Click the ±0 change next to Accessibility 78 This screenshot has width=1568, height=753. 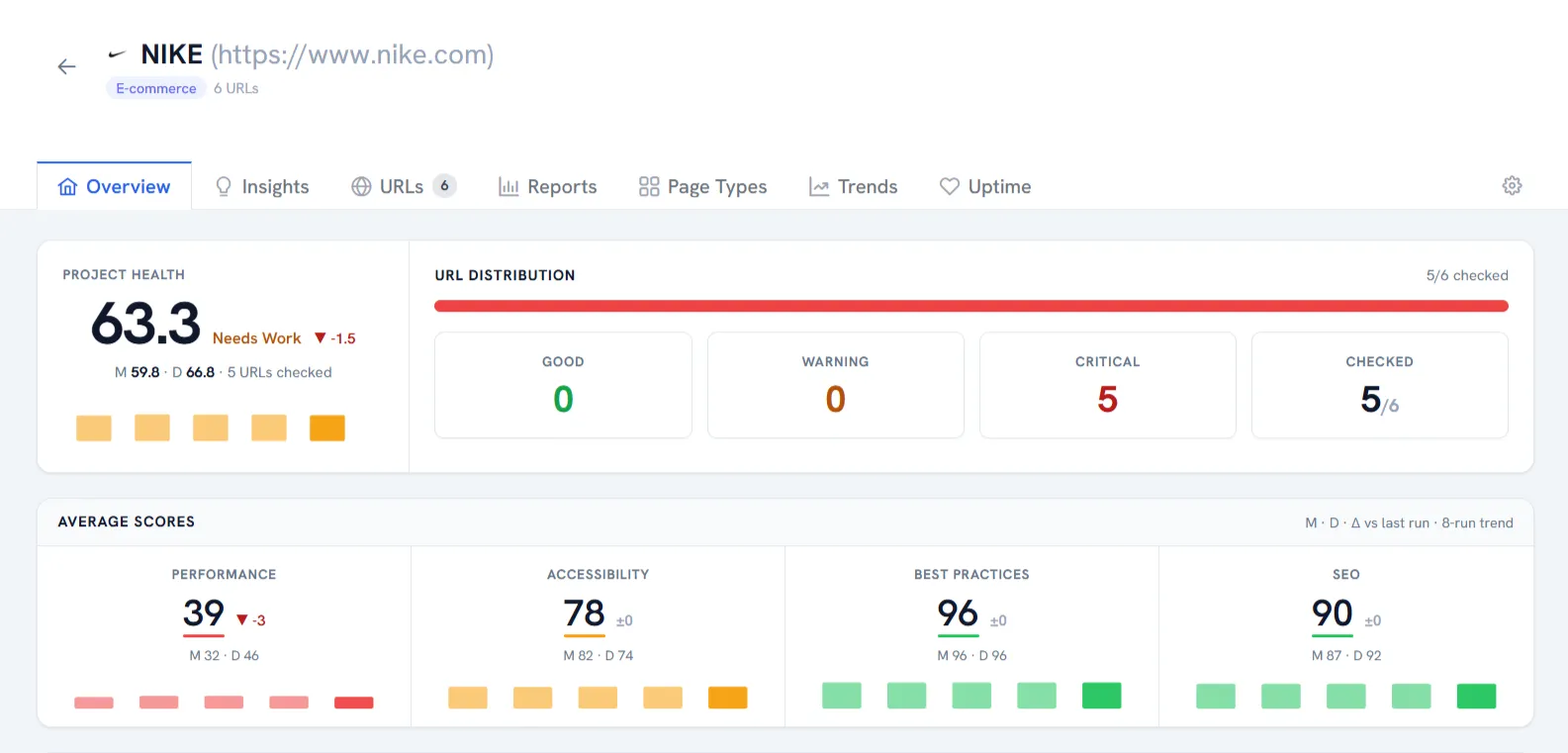coord(624,620)
